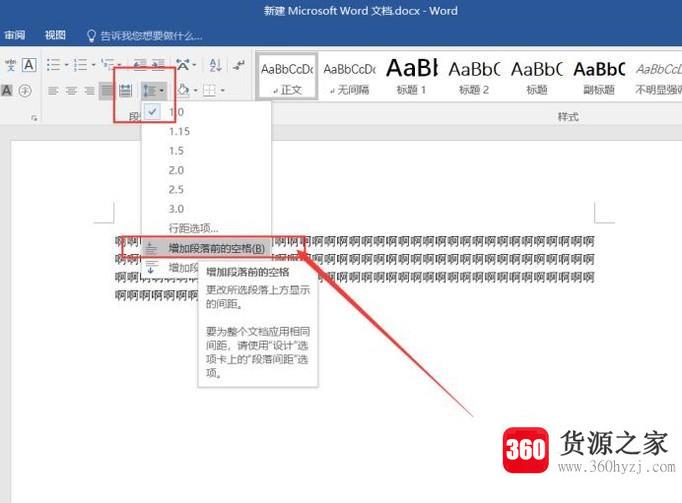Expand the numbering dropdown arrow
The height and width of the screenshot is (503, 682).
click(x=93, y=65)
